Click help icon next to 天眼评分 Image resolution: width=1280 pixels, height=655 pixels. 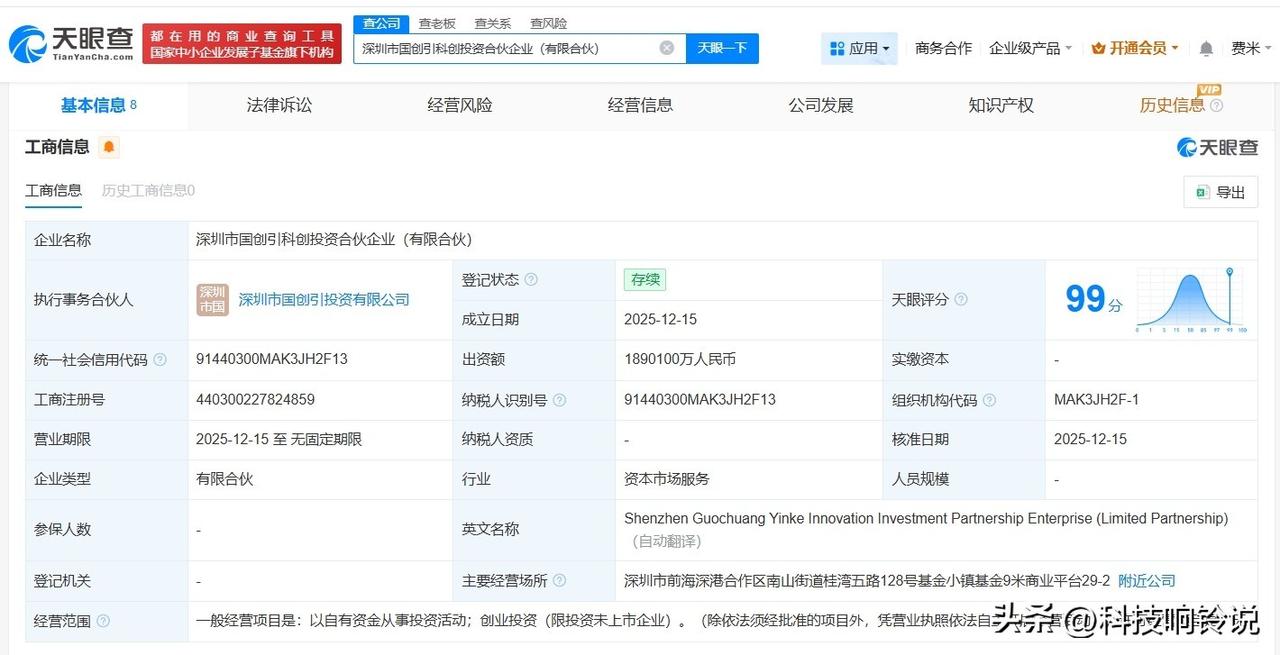point(961,300)
